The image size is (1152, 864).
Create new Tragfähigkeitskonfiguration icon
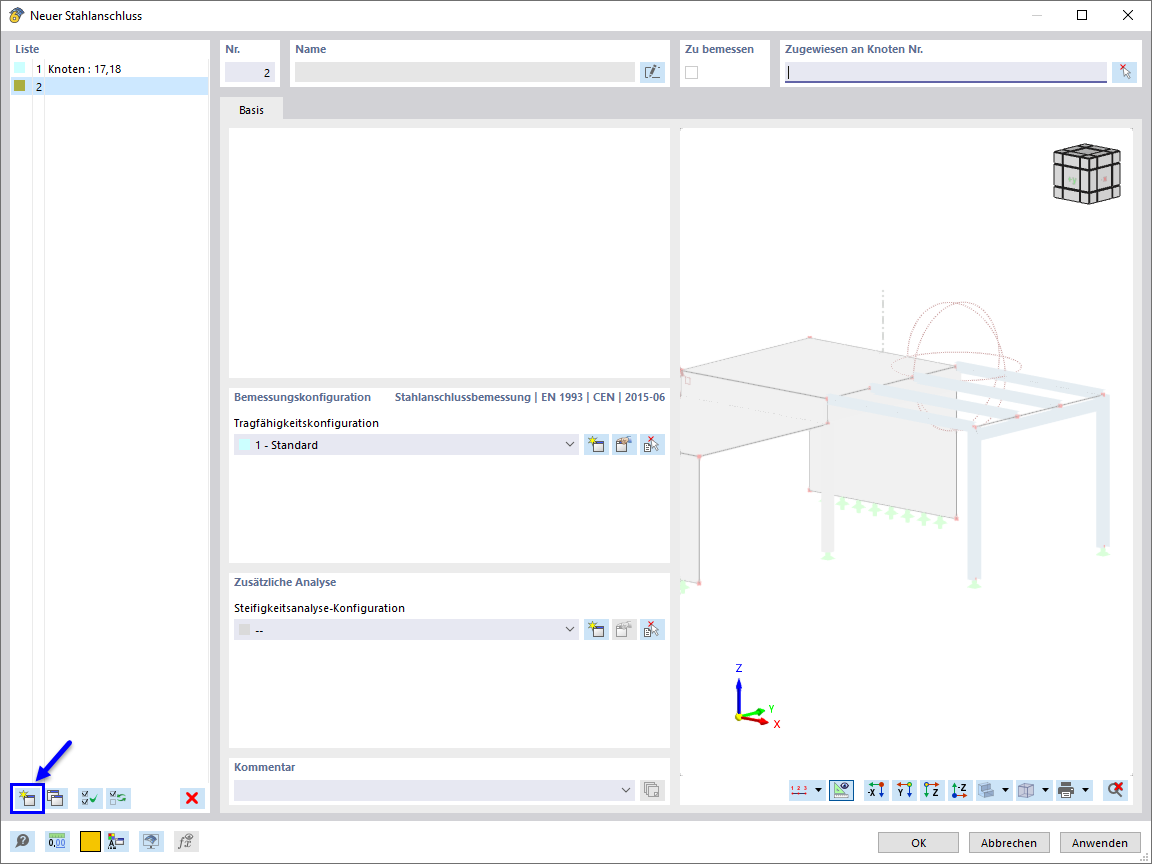click(x=596, y=444)
